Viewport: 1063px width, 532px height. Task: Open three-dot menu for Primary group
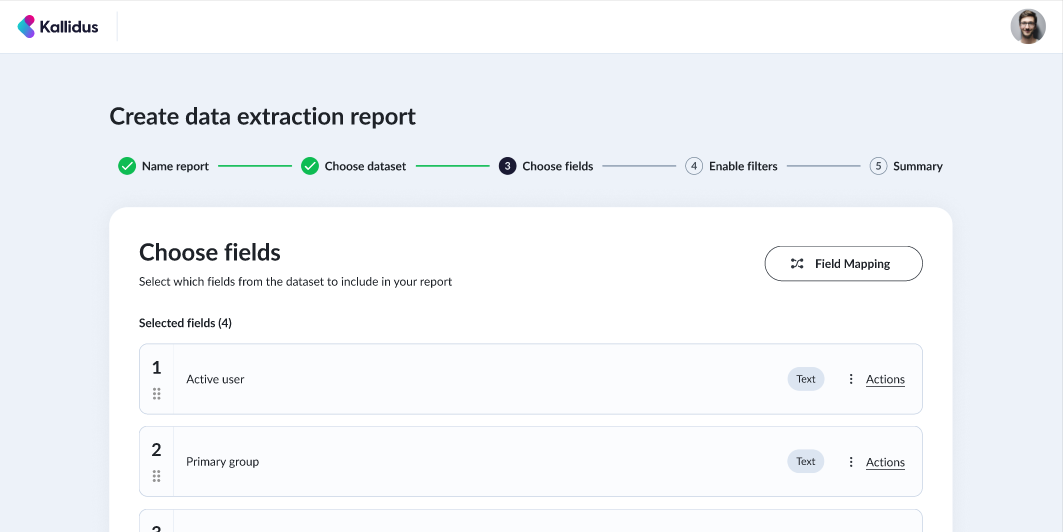851,462
